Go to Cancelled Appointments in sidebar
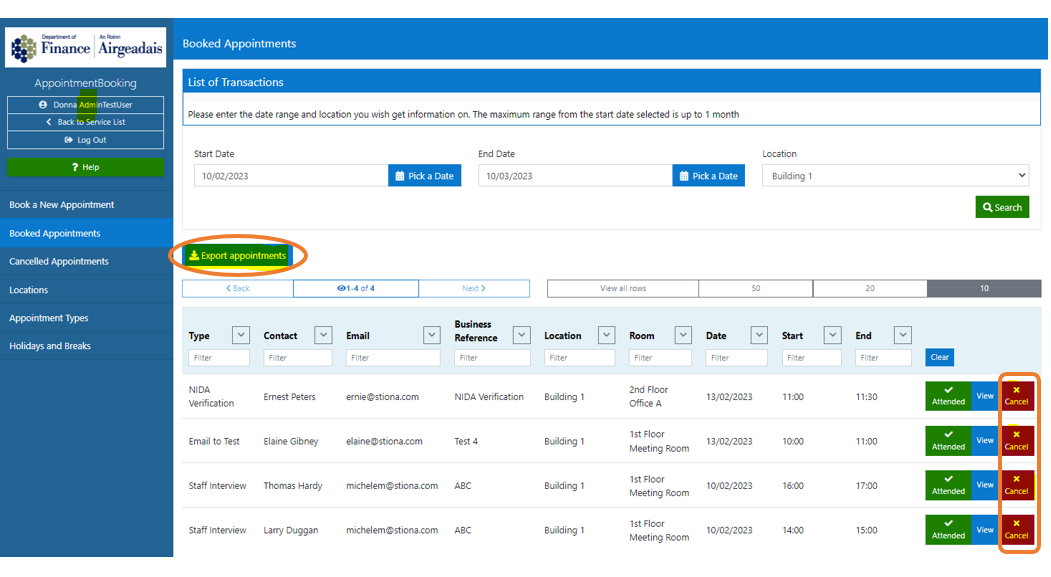Image resolution: width=1051 pixels, height=577 pixels. click(x=59, y=262)
